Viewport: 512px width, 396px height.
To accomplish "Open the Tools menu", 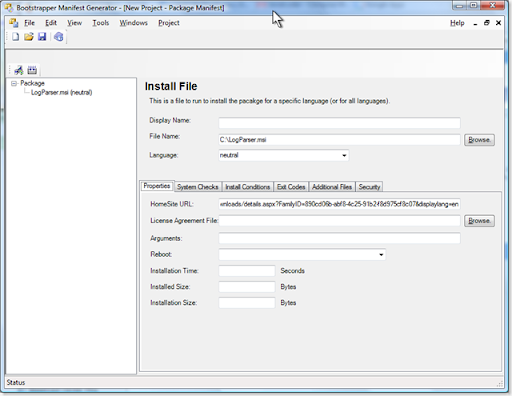I will tap(101, 23).
